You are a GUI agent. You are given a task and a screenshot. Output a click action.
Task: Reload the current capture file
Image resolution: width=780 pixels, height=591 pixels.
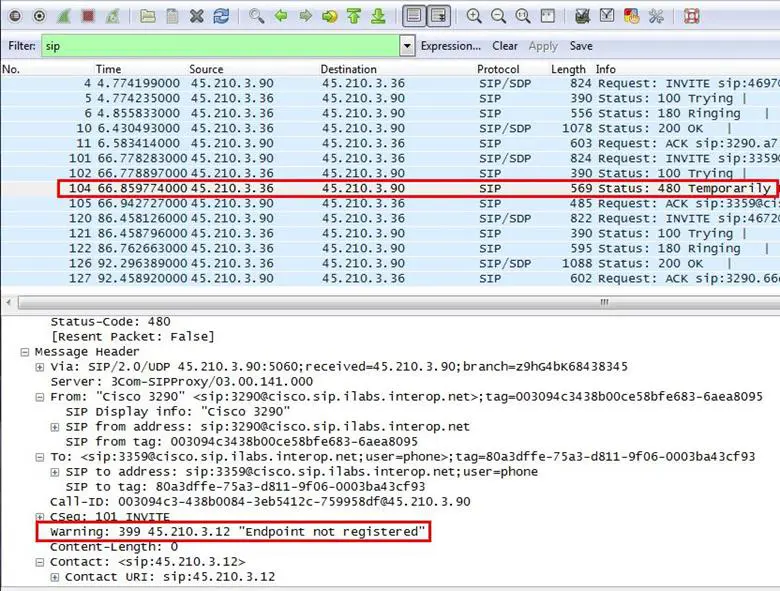pyautogui.click(x=221, y=16)
